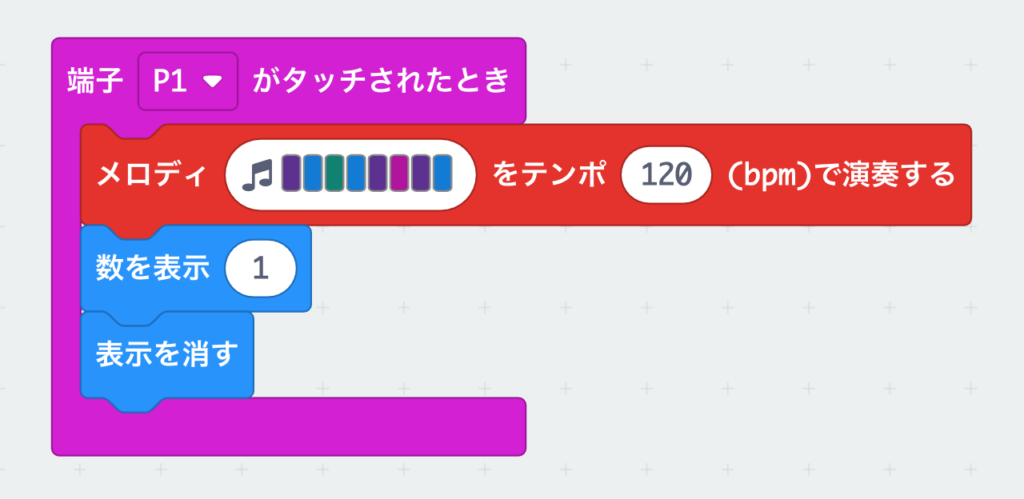Click the music note icon in the melody field
Viewport: 1024px width, 499px height.
[x=256, y=175]
